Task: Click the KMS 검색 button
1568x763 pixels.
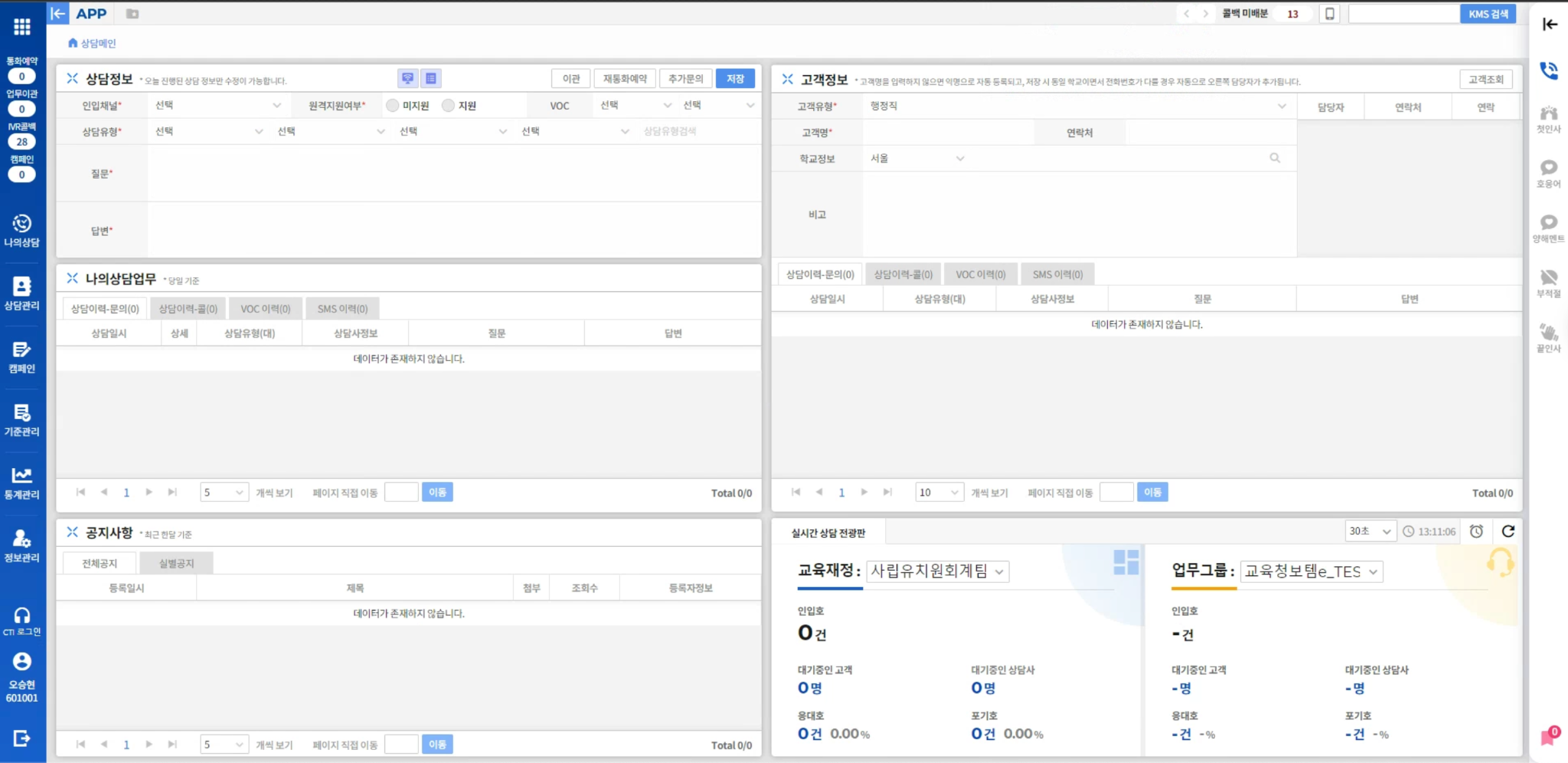Action: click(1488, 14)
